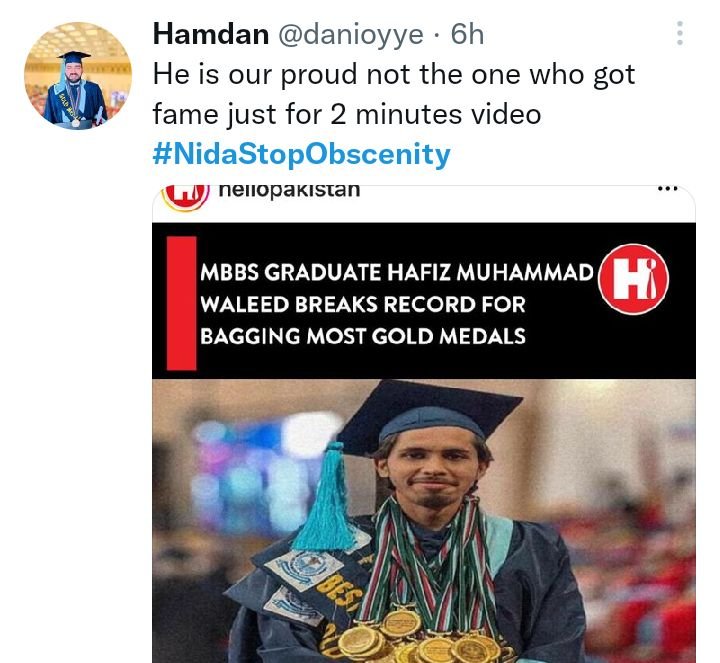Open the hellopakistan username in embedded post

click(x=289, y=190)
